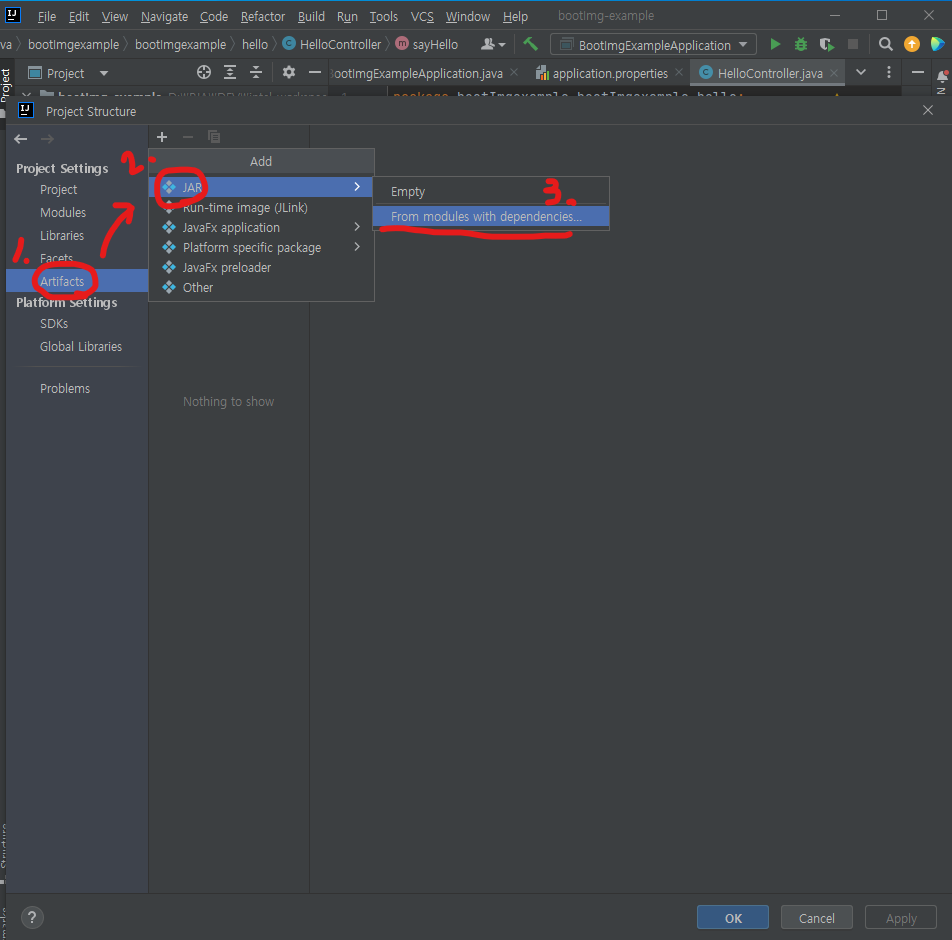Open BootImgExampleApplication run configuration dropdown
Screen dimensions: 952x940
click(653, 45)
